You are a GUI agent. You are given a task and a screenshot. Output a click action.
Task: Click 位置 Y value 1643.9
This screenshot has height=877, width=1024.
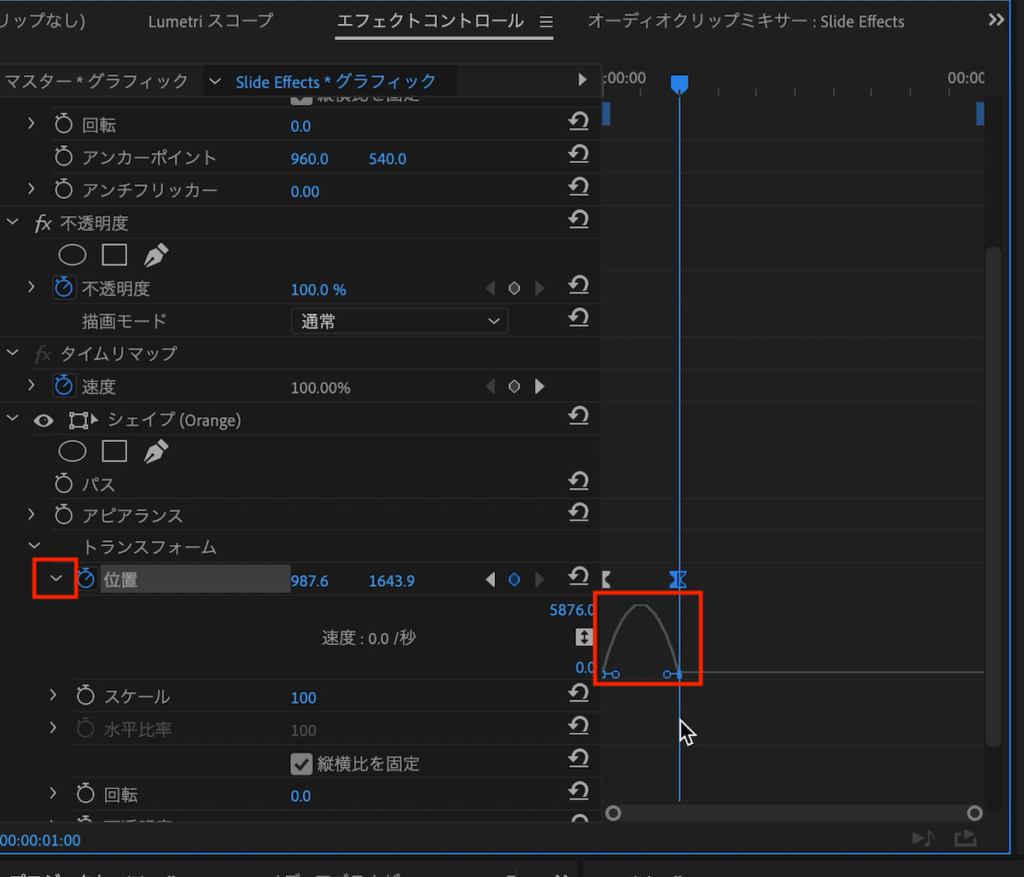tap(391, 581)
